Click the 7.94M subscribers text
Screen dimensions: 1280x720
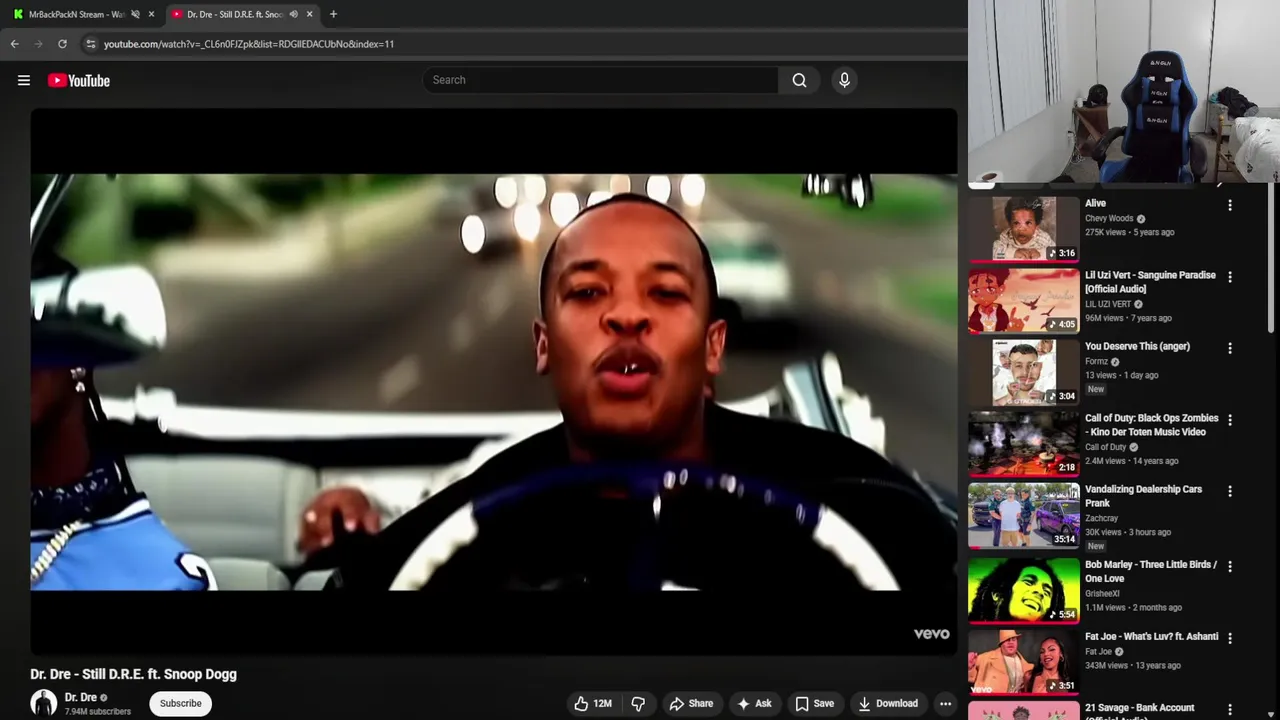[98, 712]
